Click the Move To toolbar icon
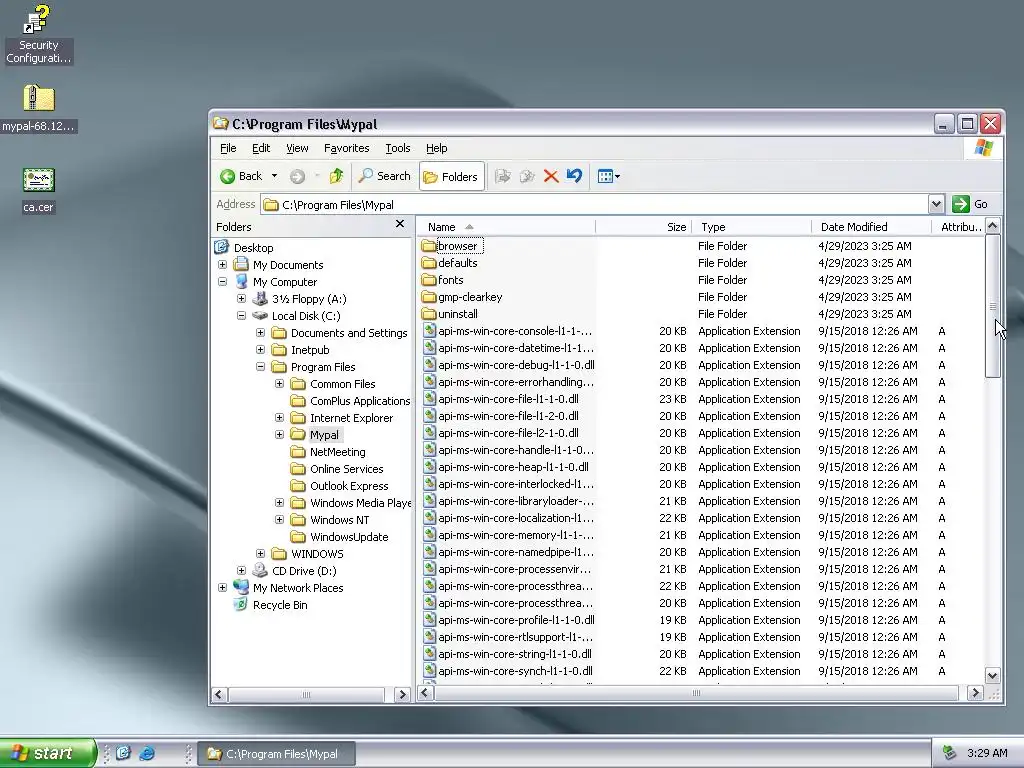Image resolution: width=1024 pixels, height=768 pixels. click(x=502, y=176)
